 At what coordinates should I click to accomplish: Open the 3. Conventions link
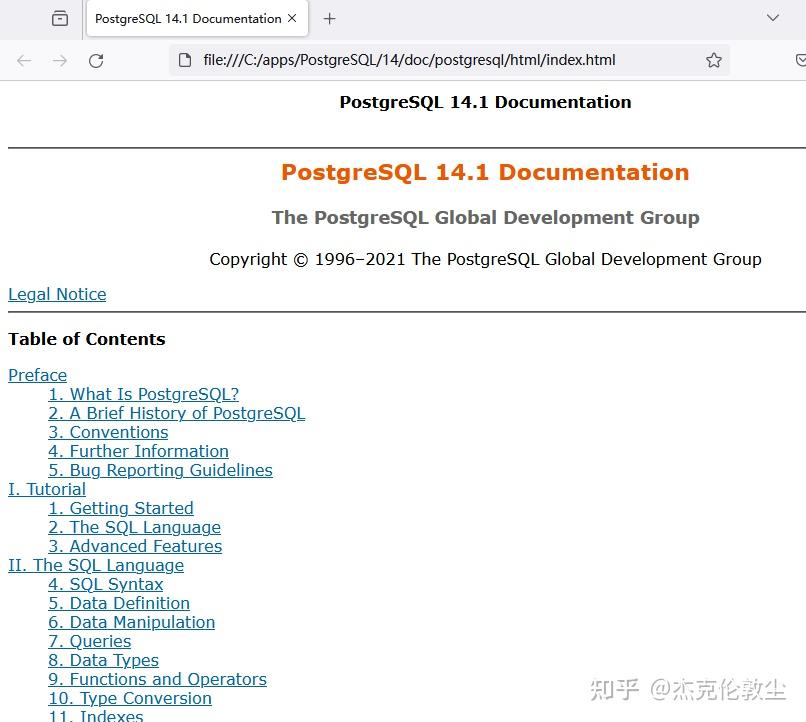click(108, 432)
